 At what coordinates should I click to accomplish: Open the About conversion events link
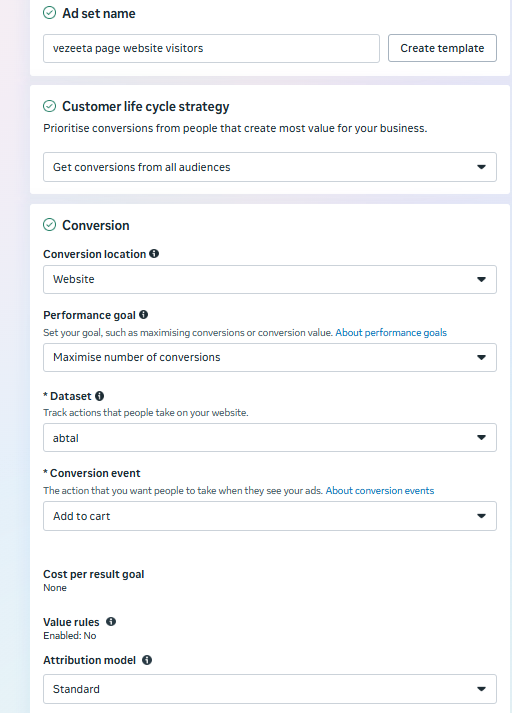(x=380, y=491)
